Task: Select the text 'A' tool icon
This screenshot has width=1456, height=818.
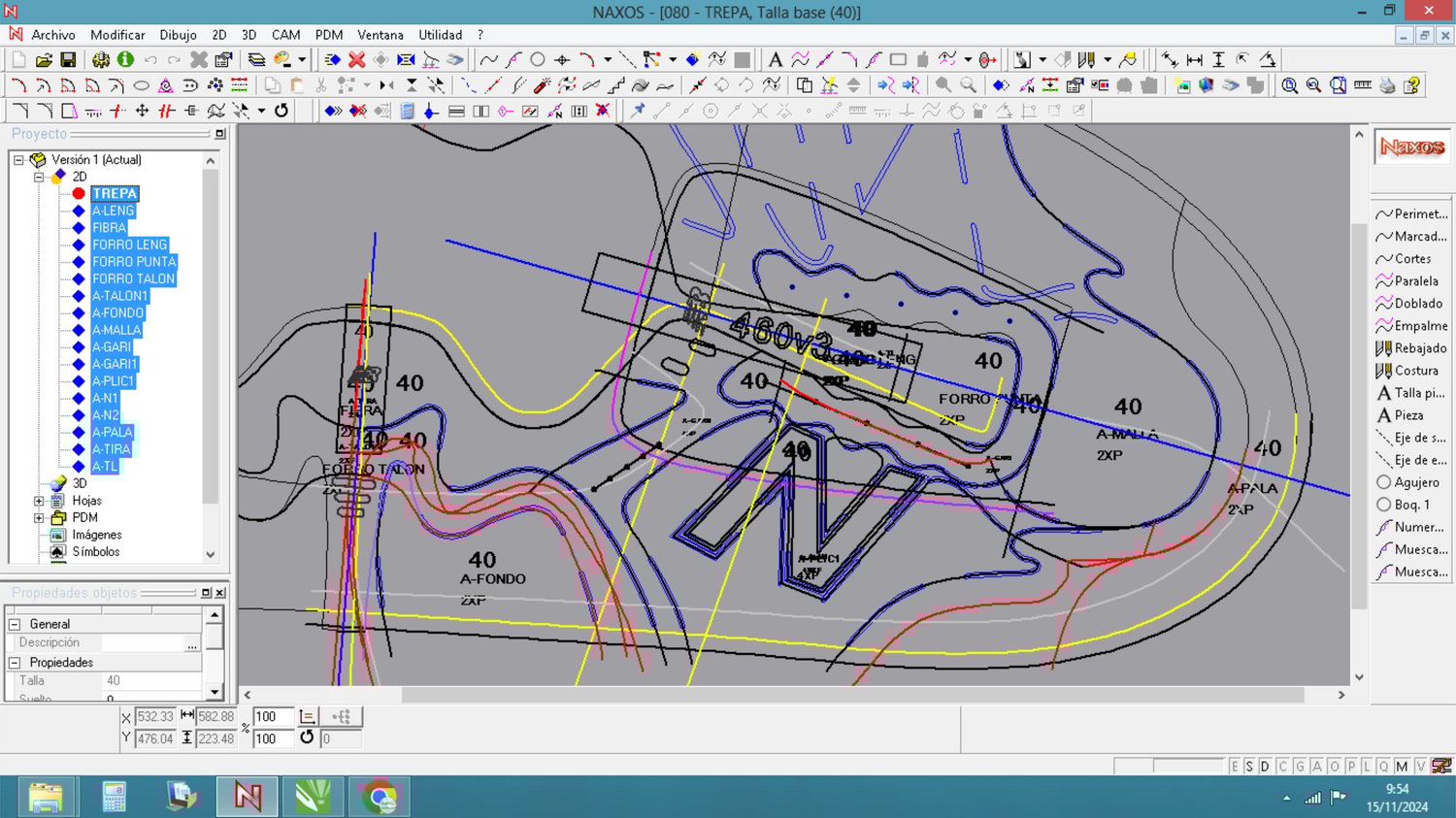Action: tap(775, 60)
